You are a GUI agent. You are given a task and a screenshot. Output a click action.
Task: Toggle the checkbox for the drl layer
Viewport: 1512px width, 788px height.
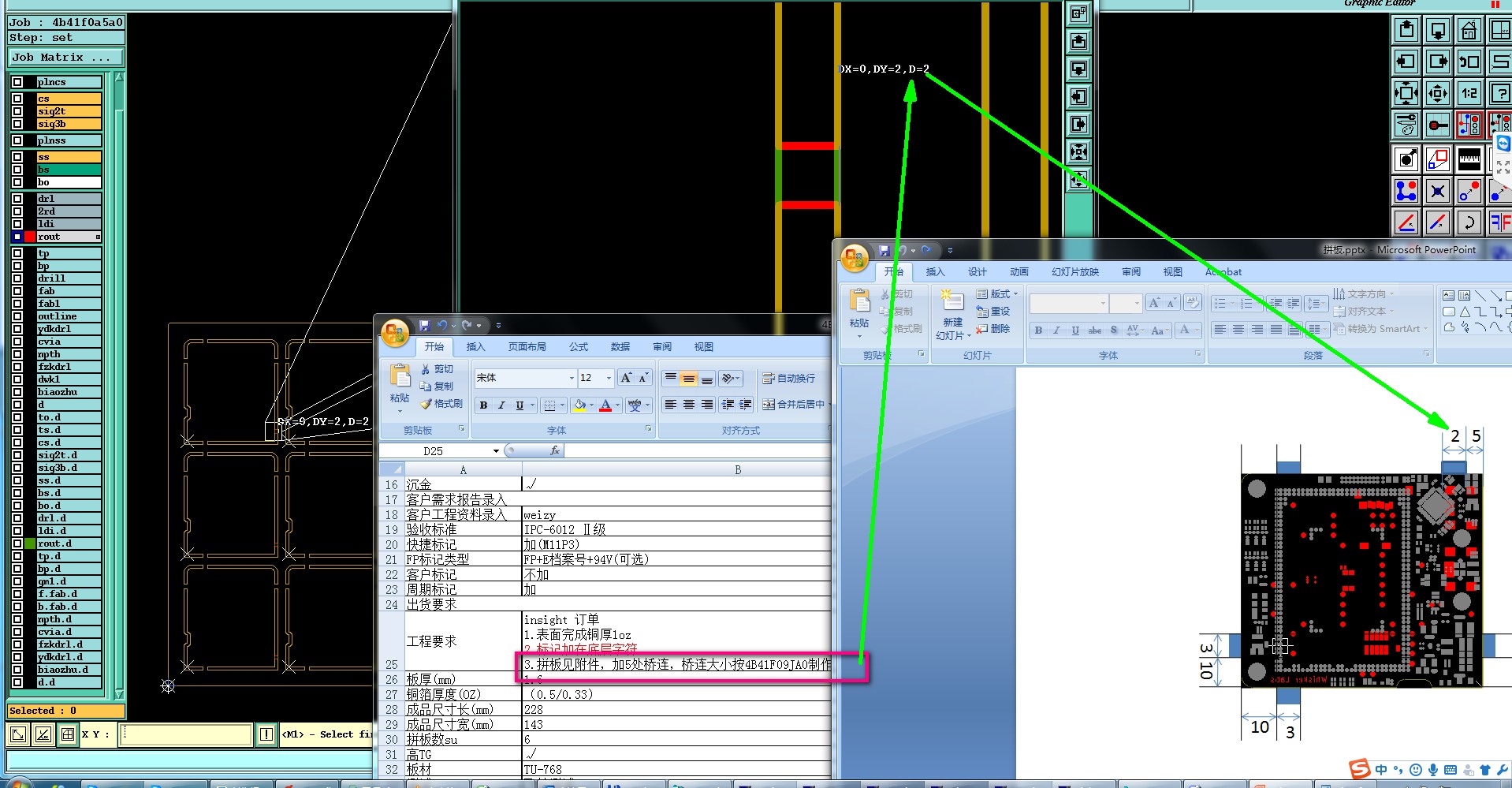[x=17, y=199]
